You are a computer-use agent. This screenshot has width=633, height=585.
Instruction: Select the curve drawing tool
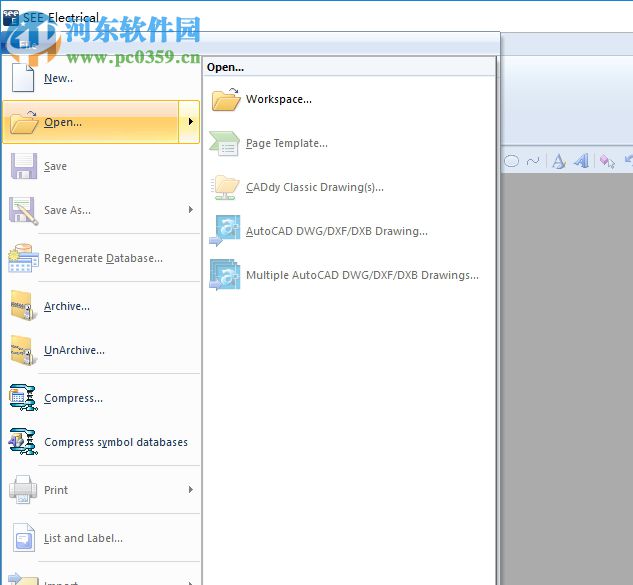533,161
